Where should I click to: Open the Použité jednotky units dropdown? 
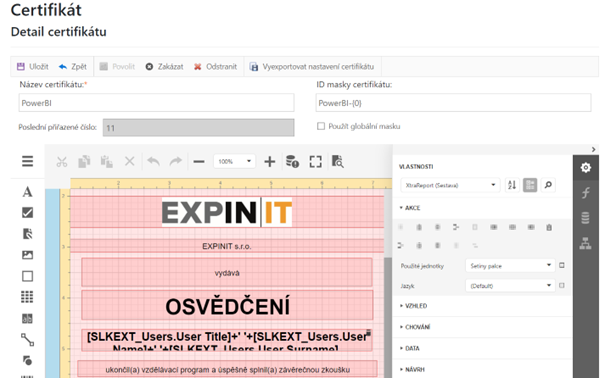pos(510,266)
